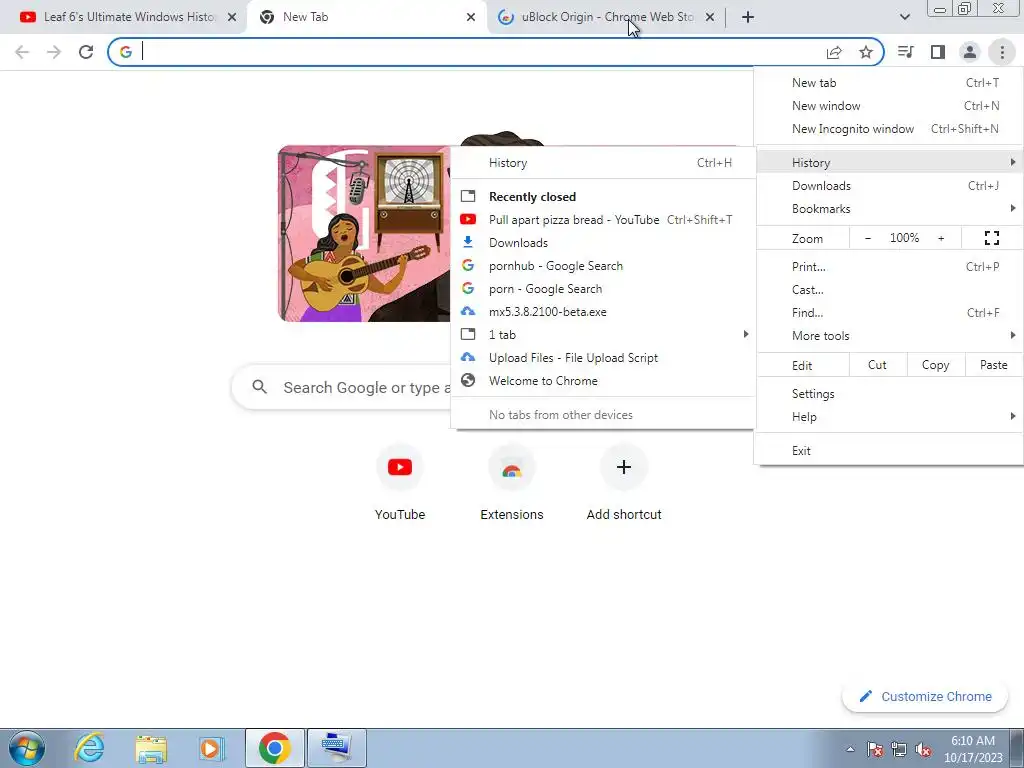Open the profile avatar button

970,52
